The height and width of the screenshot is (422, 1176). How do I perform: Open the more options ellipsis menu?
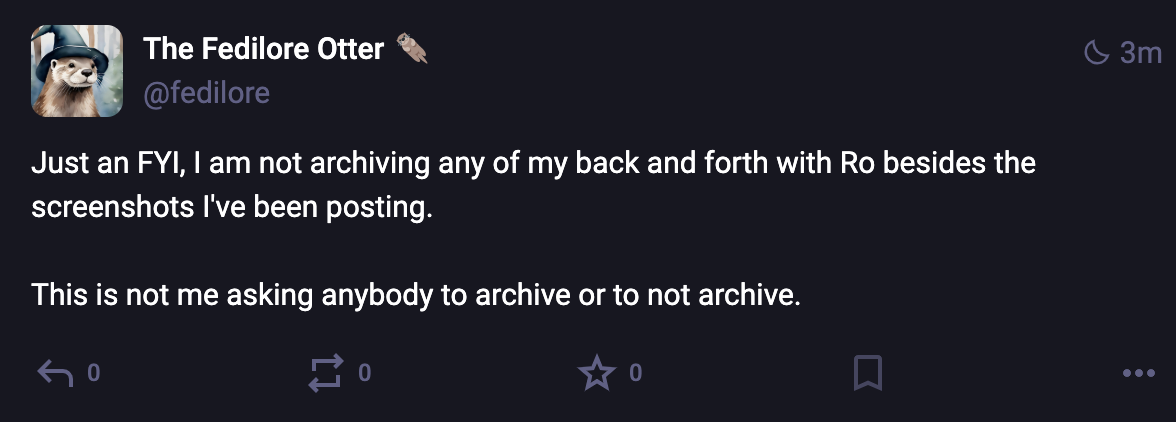click(1138, 374)
